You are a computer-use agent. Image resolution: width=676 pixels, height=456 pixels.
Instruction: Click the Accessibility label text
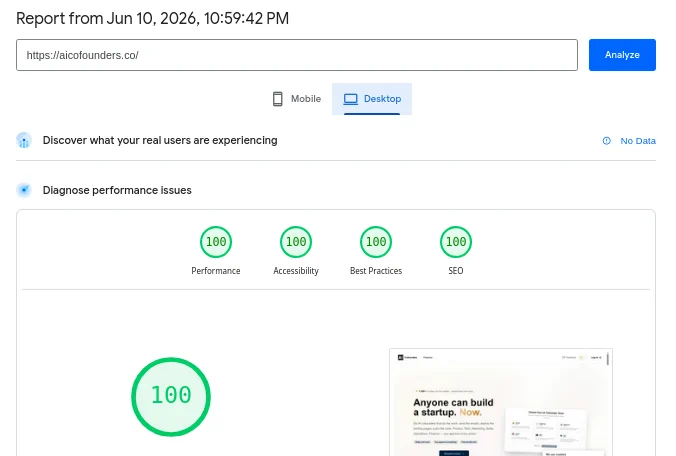pos(296,271)
